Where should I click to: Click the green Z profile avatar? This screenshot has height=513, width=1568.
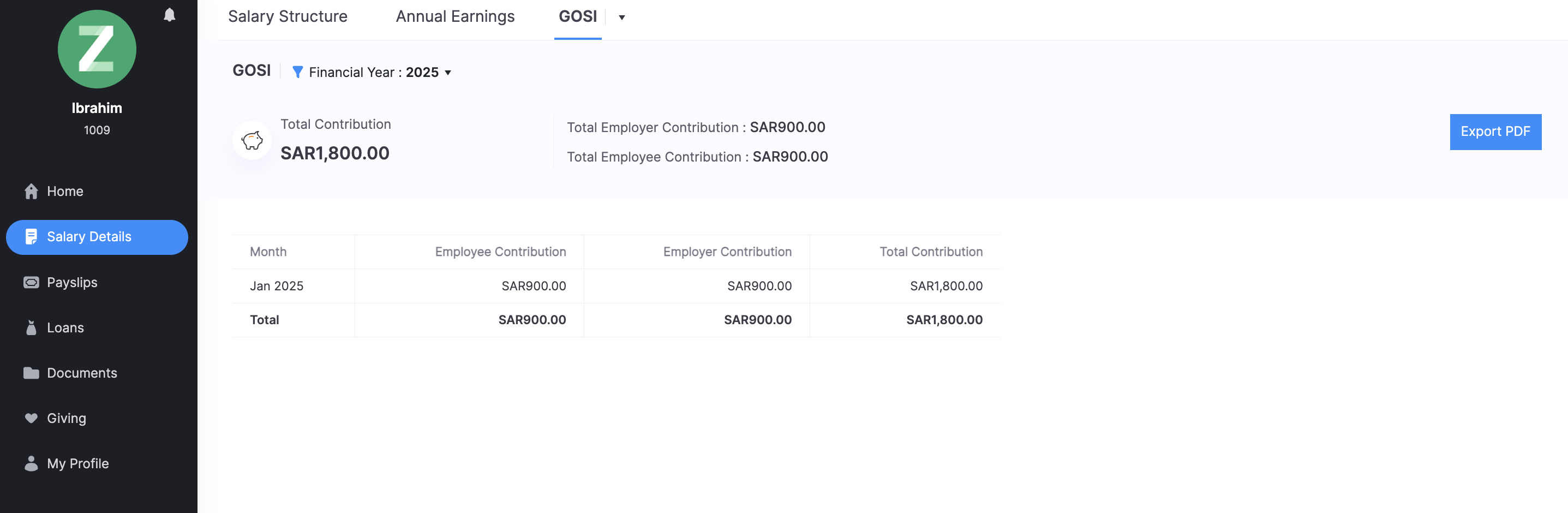(97, 49)
